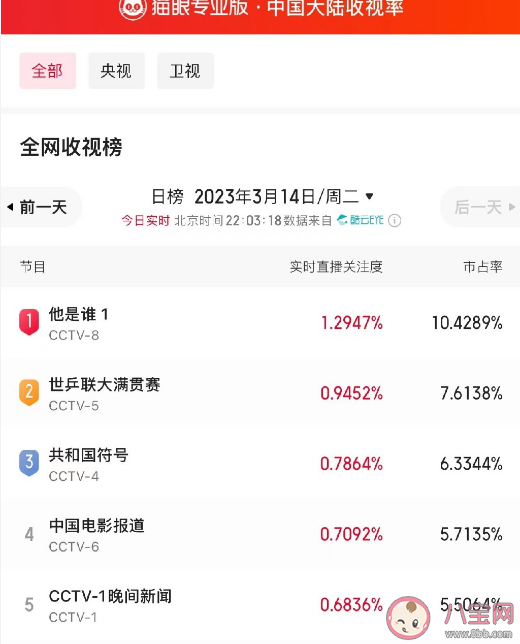Click the red rank 1 badge
520x644 pixels.
[29, 322]
